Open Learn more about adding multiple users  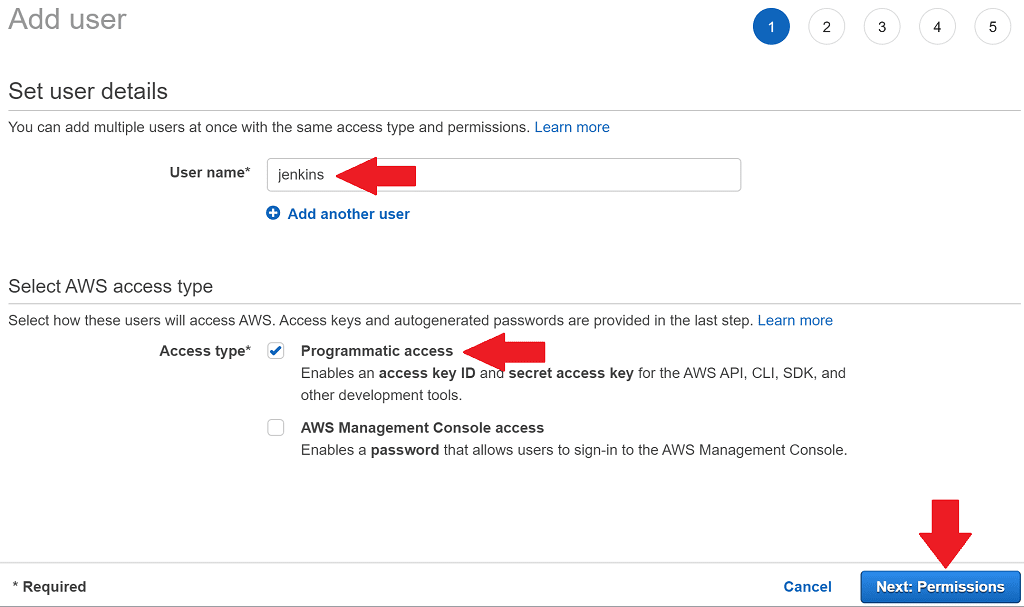572,127
